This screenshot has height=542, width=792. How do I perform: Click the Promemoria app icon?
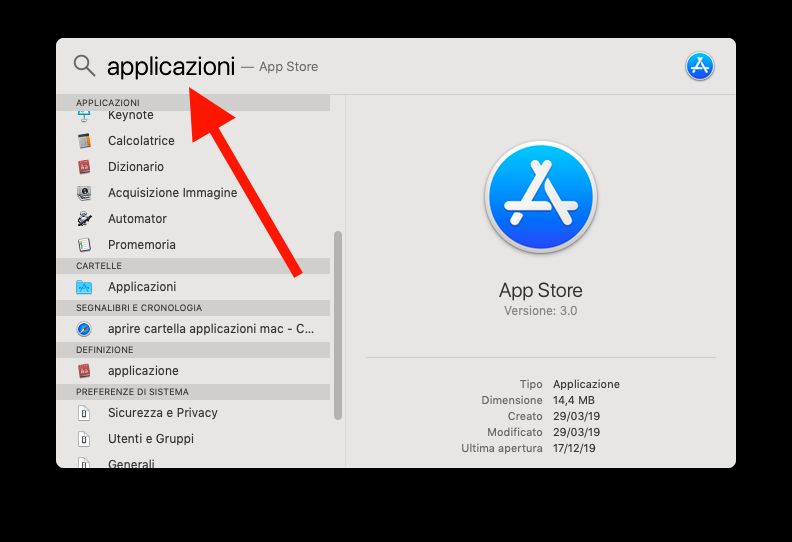84,244
